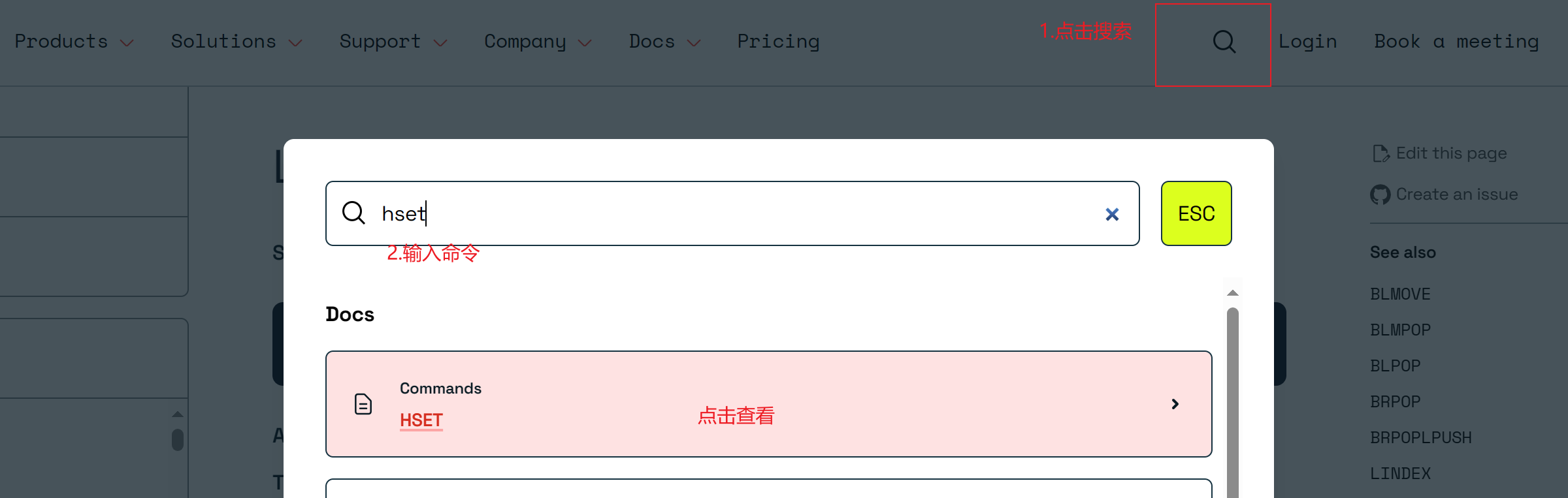Screen dimensions: 1568x498
Task: Open the Support menu
Action: pyautogui.click(x=380, y=41)
